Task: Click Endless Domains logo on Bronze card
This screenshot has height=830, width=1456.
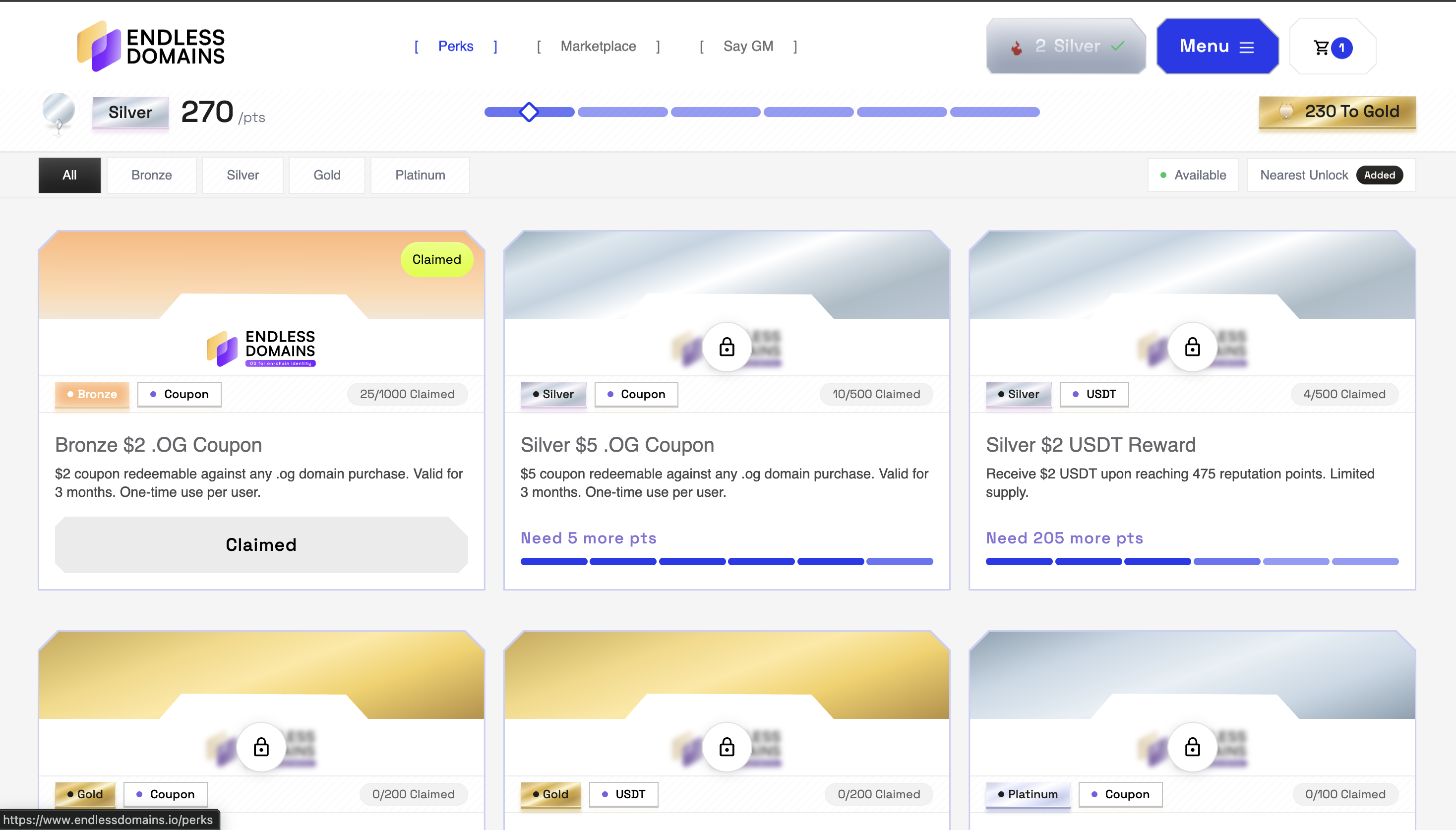Action: (x=261, y=348)
